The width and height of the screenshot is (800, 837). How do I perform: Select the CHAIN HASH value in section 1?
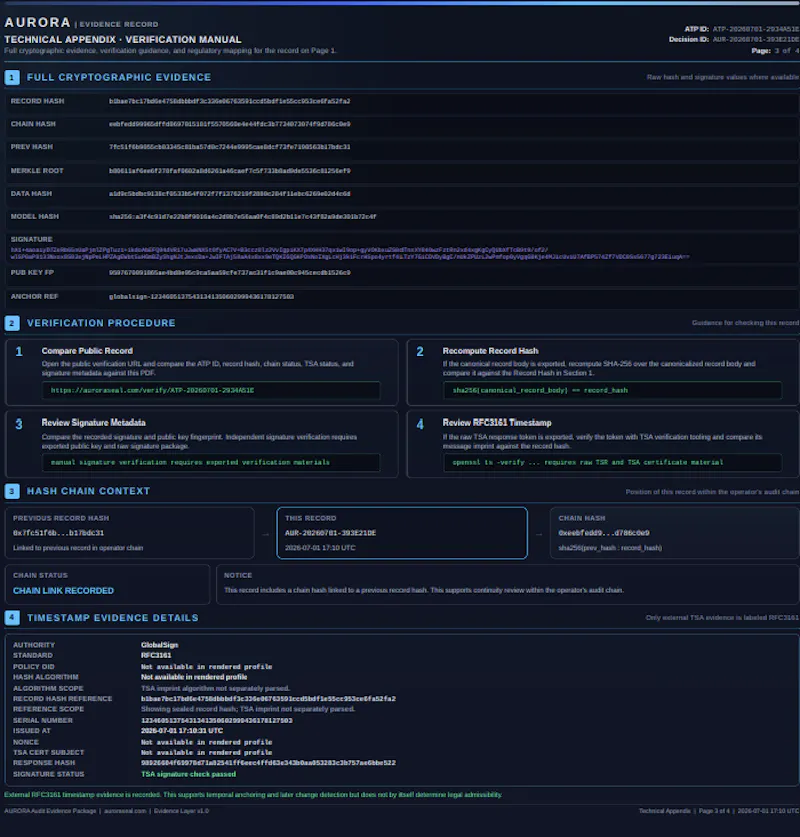tap(229, 124)
